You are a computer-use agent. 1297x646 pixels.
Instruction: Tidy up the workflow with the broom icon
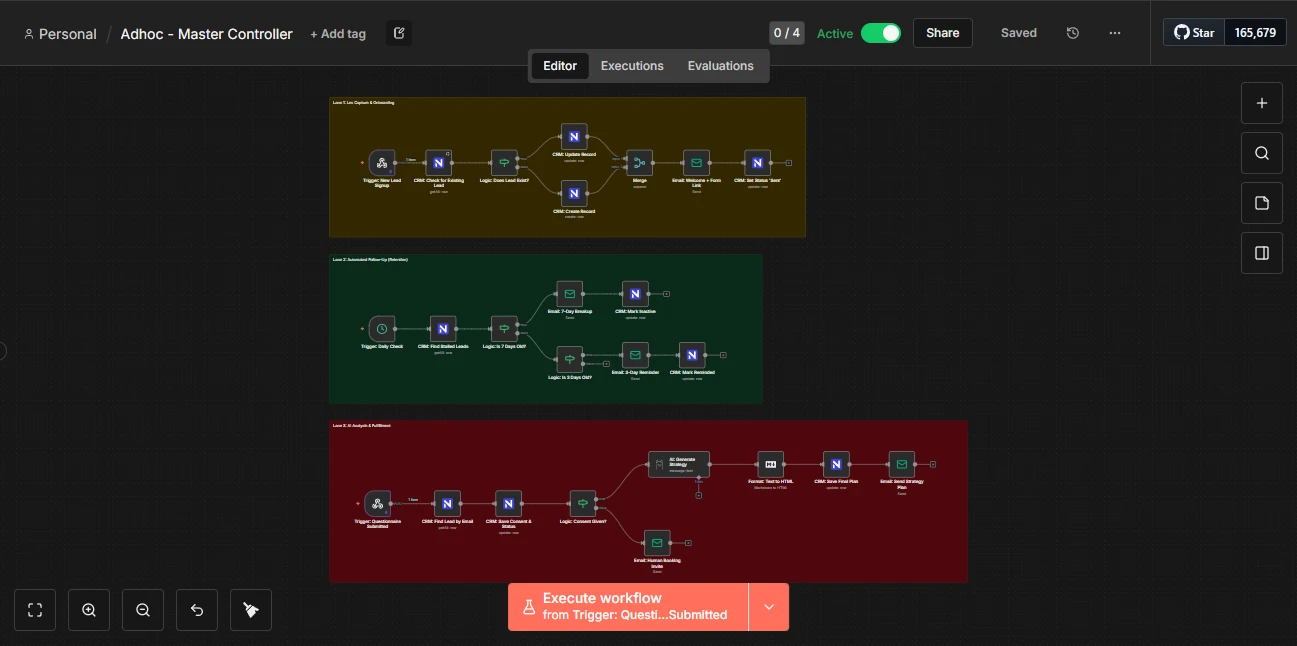(250, 609)
